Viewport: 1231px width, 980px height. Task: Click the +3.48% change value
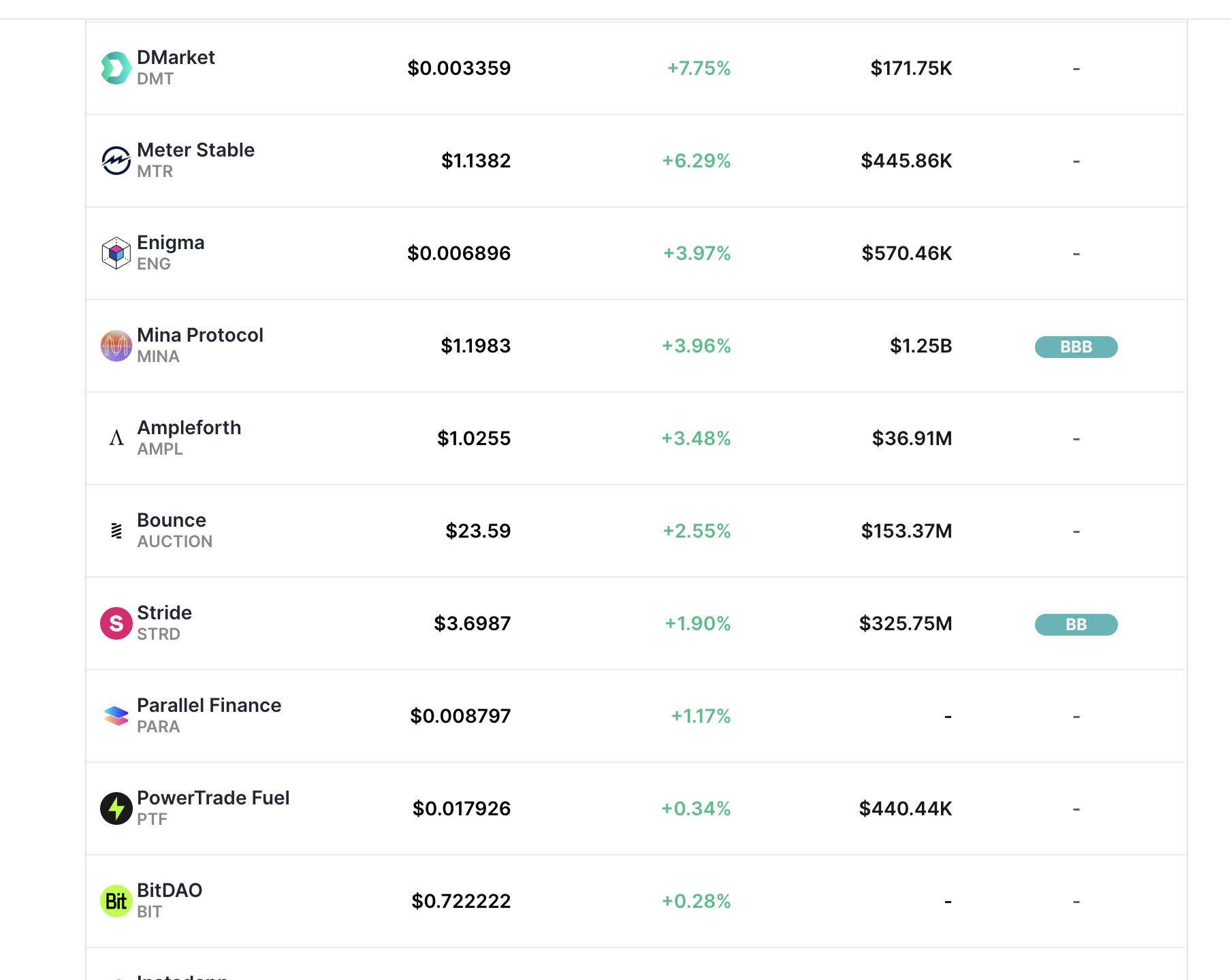point(696,438)
